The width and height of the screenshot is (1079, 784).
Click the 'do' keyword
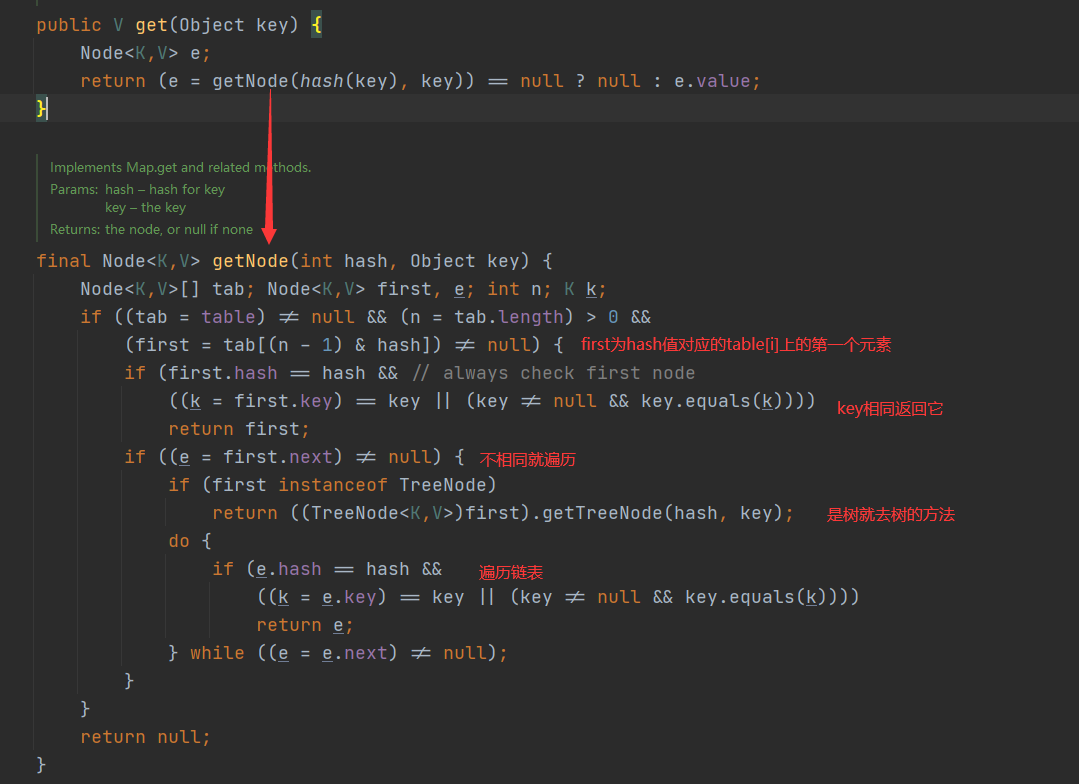coord(179,542)
